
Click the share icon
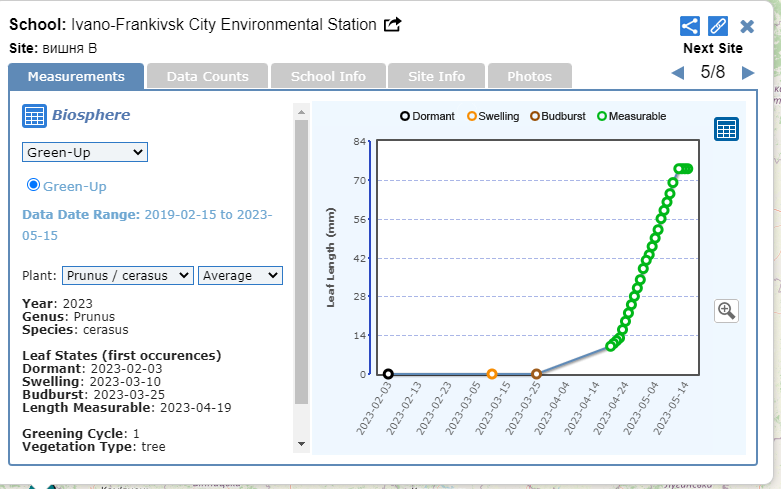click(689, 26)
